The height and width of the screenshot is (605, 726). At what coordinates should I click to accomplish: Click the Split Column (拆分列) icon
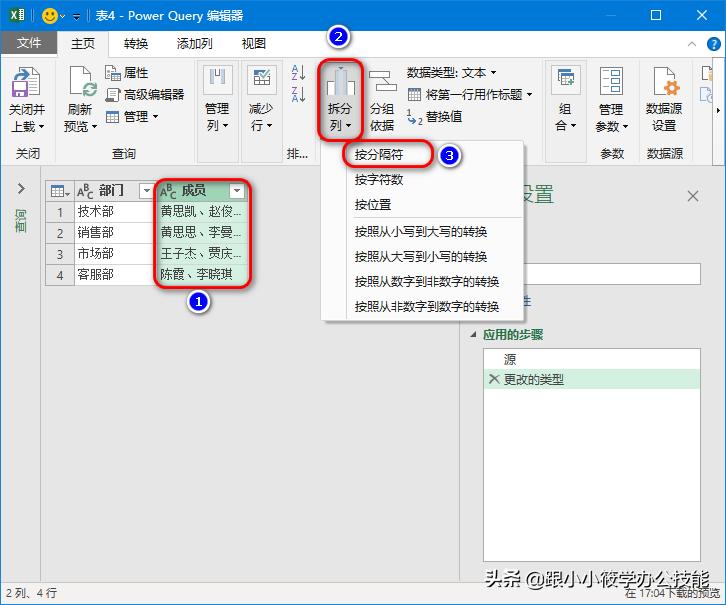340,82
